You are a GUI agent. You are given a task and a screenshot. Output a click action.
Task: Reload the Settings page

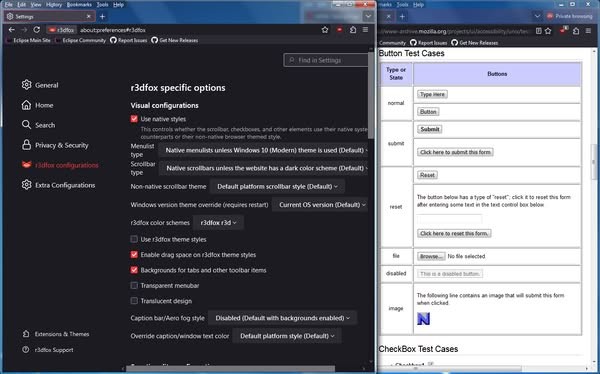[x=36, y=29]
